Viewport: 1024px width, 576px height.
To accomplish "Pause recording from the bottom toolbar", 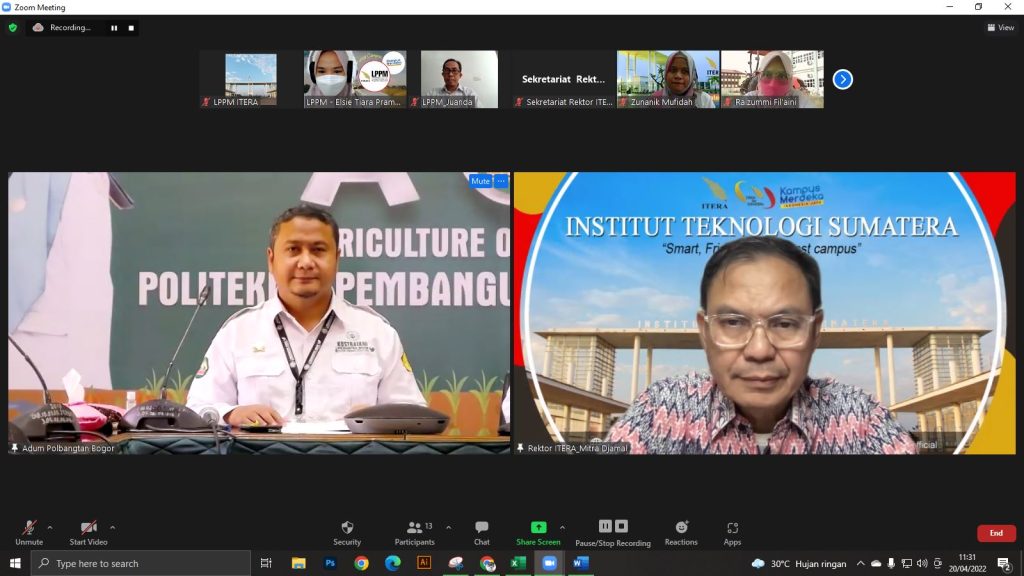I will point(605,526).
